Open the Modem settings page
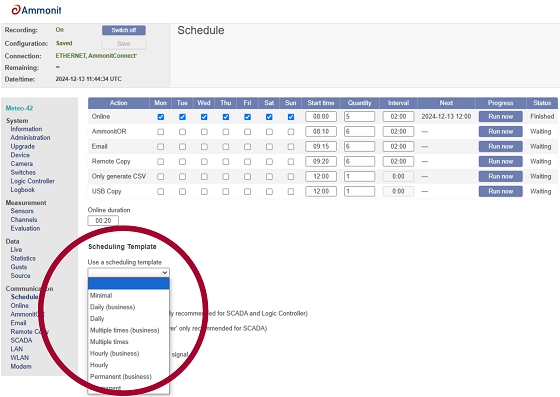560x397 pixels. click(21, 366)
